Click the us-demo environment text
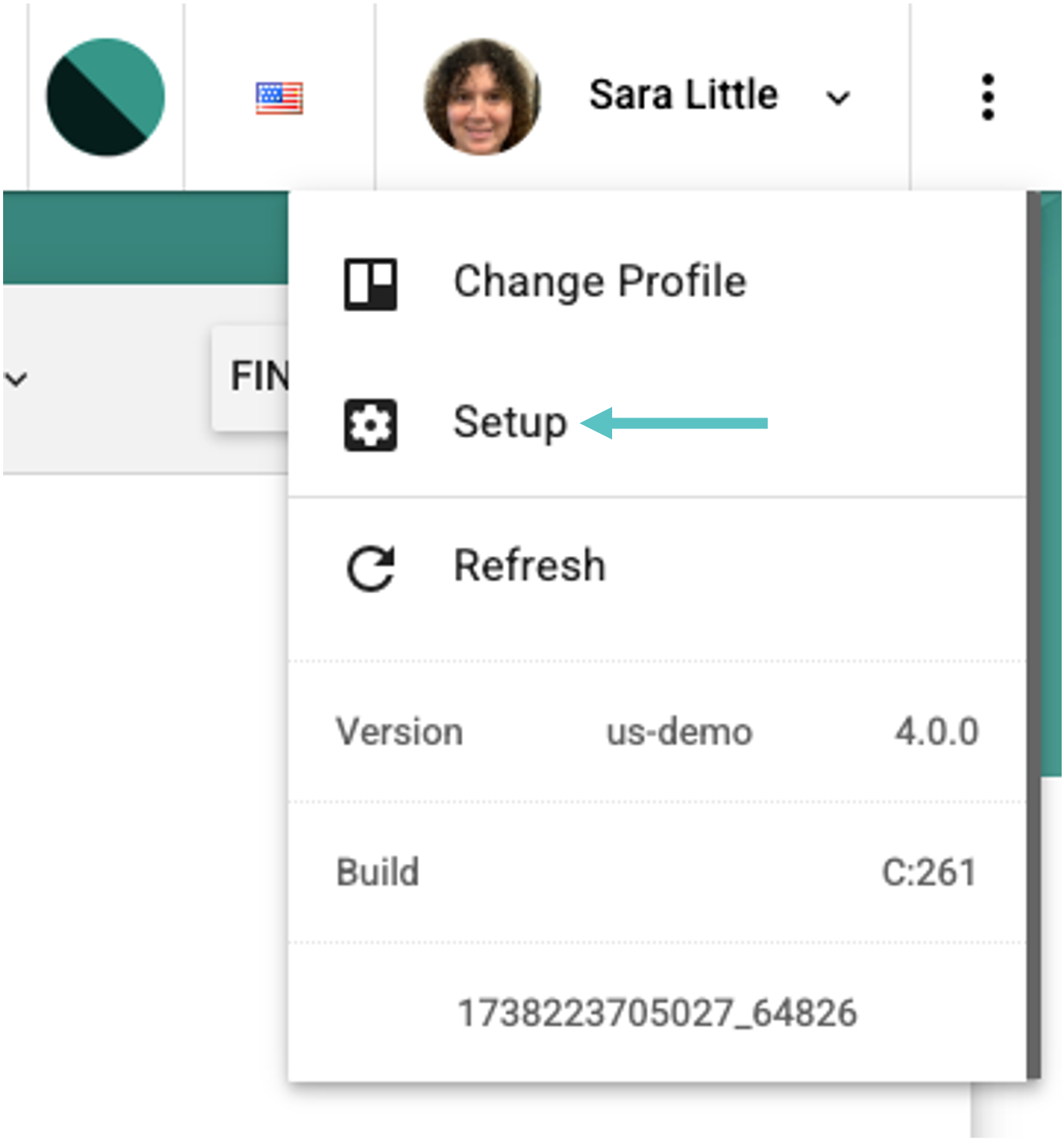The height and width of the screenshot is (1139, 1064). (679, 732)
